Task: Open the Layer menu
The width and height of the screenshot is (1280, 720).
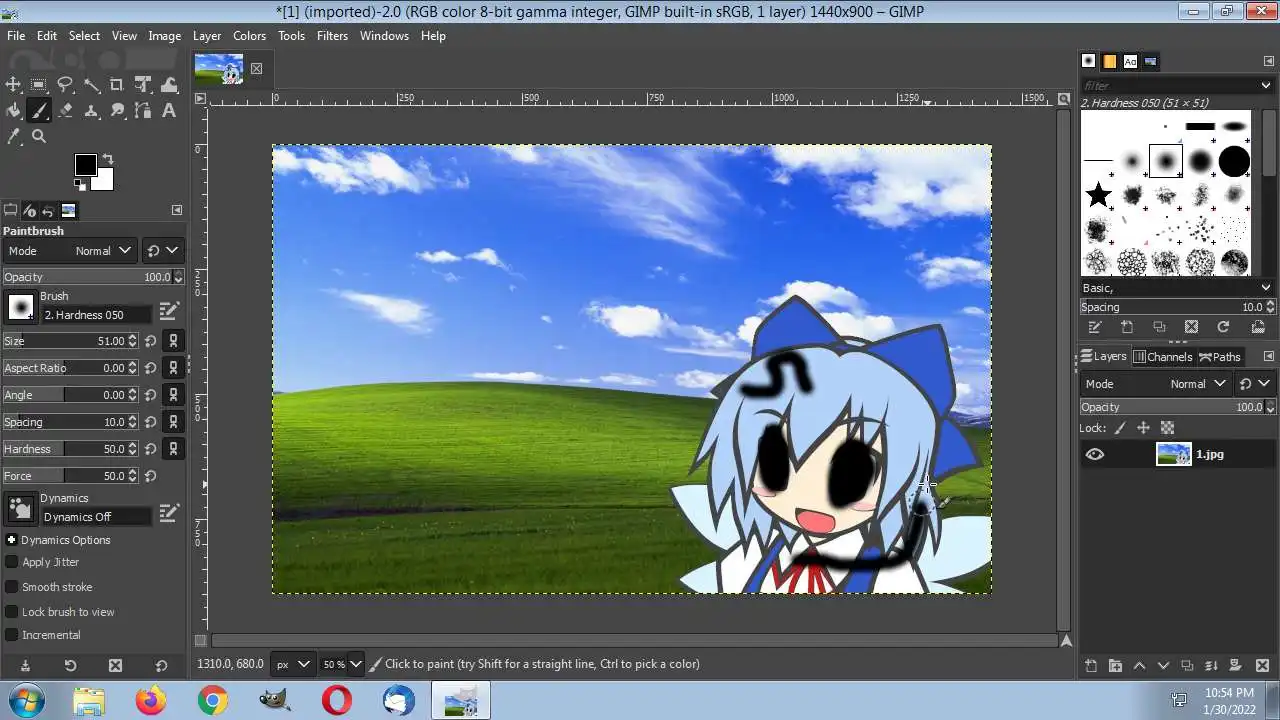Action: coord(207,35)
